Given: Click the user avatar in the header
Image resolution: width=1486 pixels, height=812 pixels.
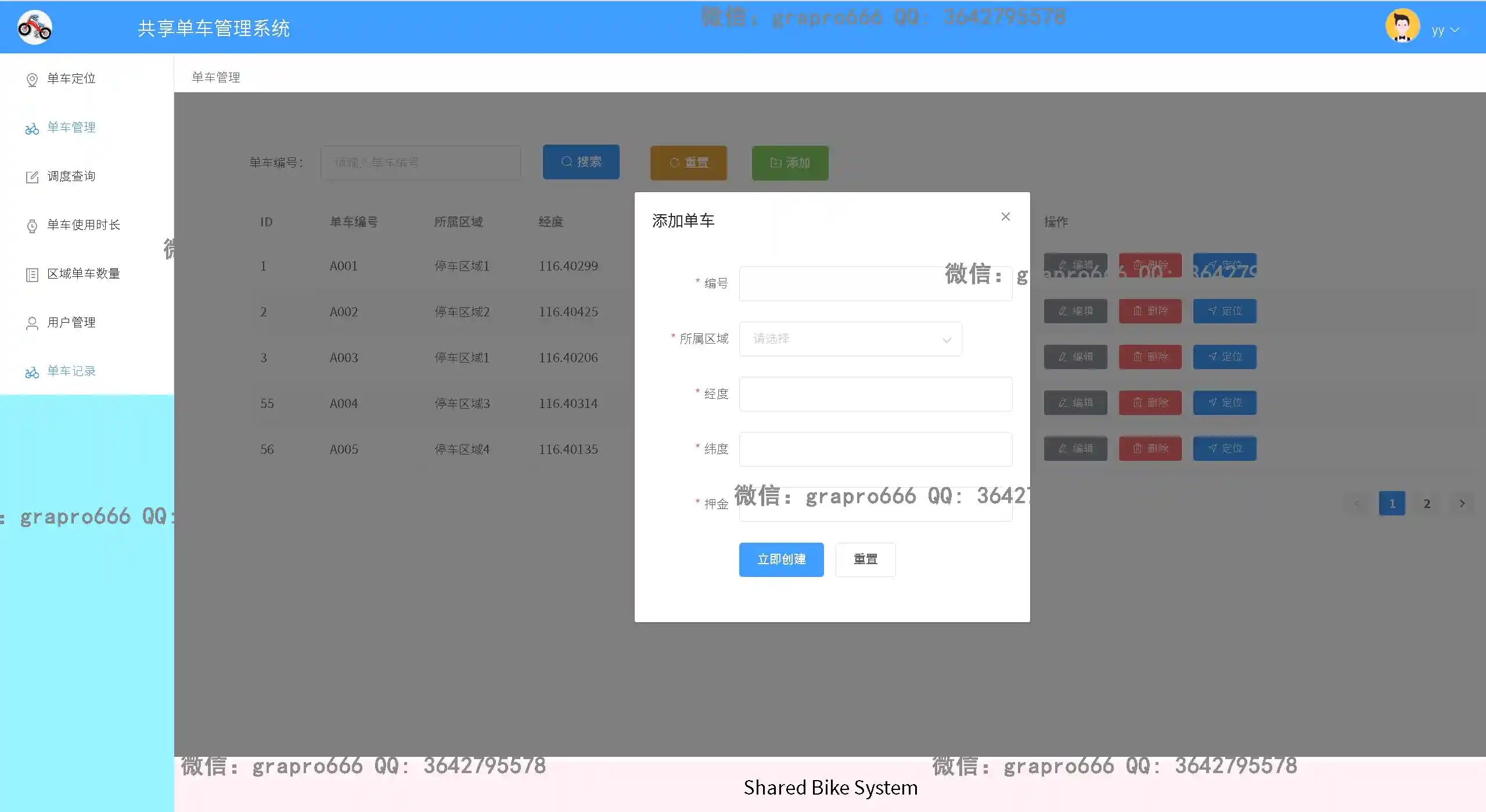Looking at the screenshot, I should pyautogui.click(x=1402, y=27).
